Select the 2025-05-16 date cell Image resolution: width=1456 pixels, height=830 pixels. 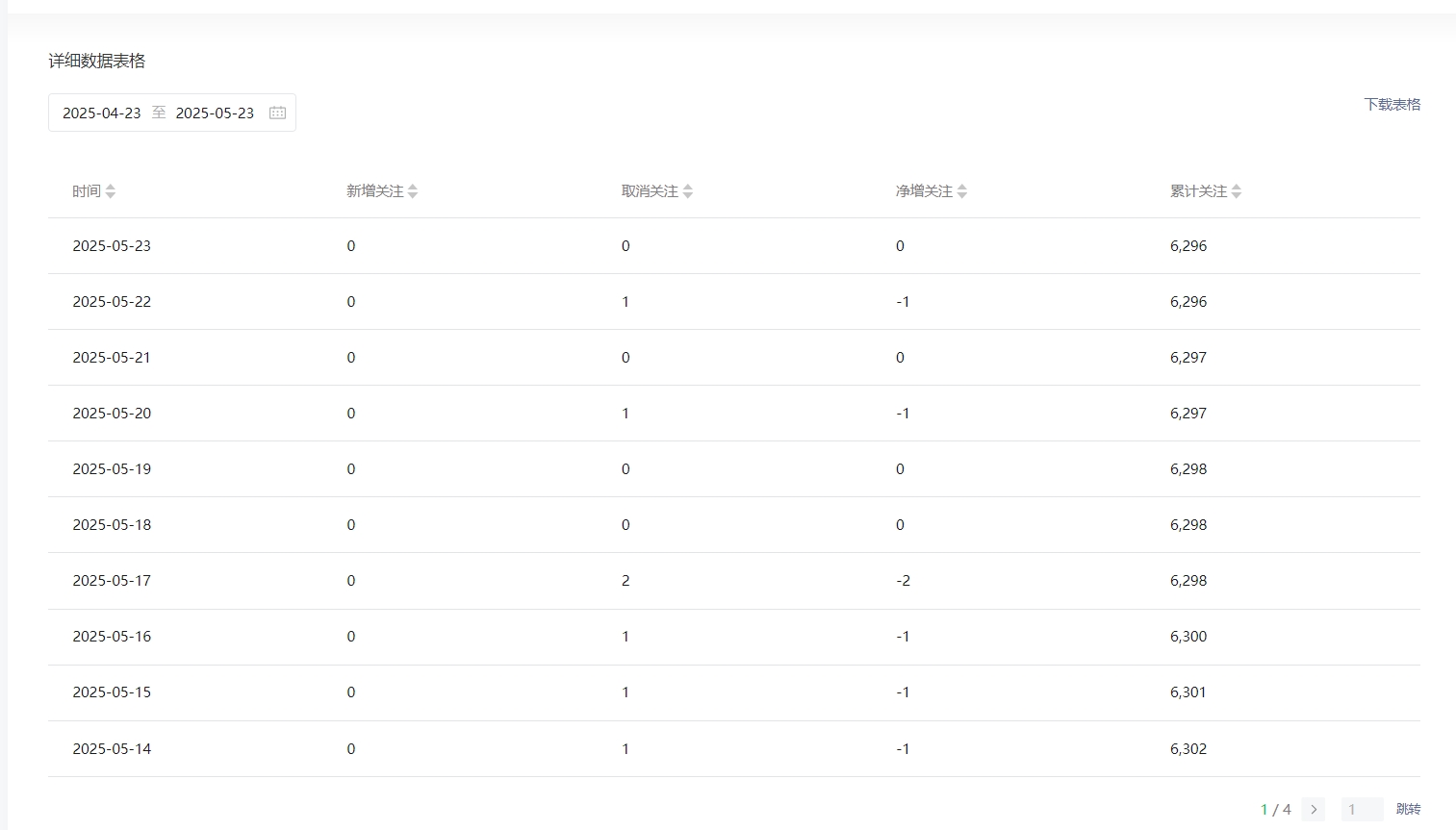[x=112, y=637]
